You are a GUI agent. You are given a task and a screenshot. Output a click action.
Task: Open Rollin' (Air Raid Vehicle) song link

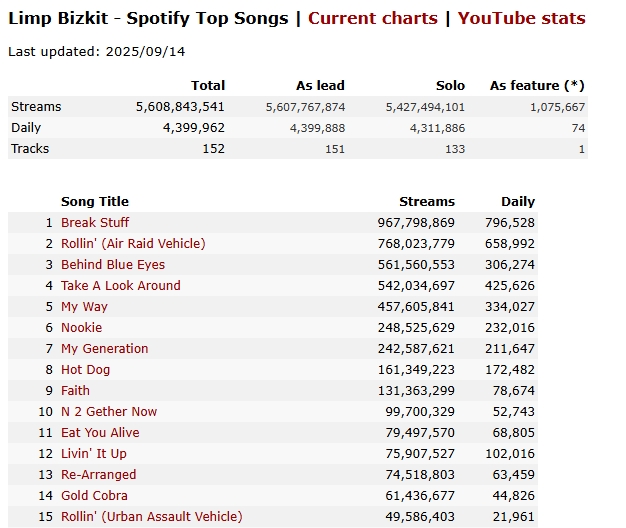click(x=133, y=243)
